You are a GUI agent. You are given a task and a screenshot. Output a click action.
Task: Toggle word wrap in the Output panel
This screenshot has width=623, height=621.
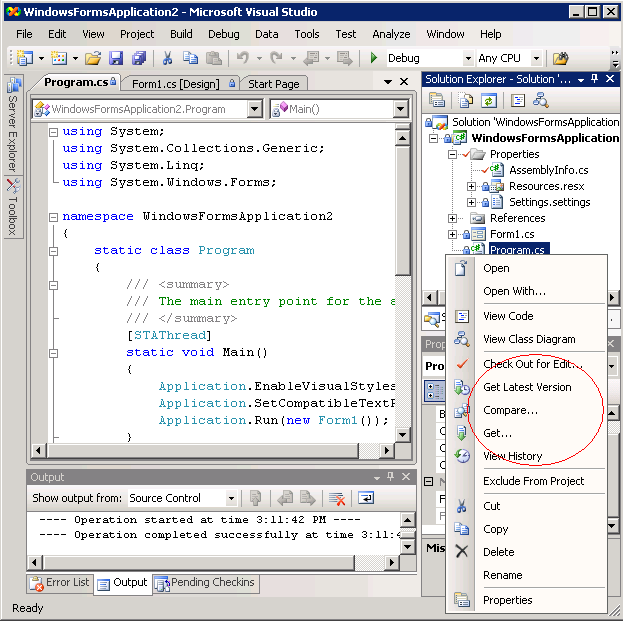click(366, 498)
